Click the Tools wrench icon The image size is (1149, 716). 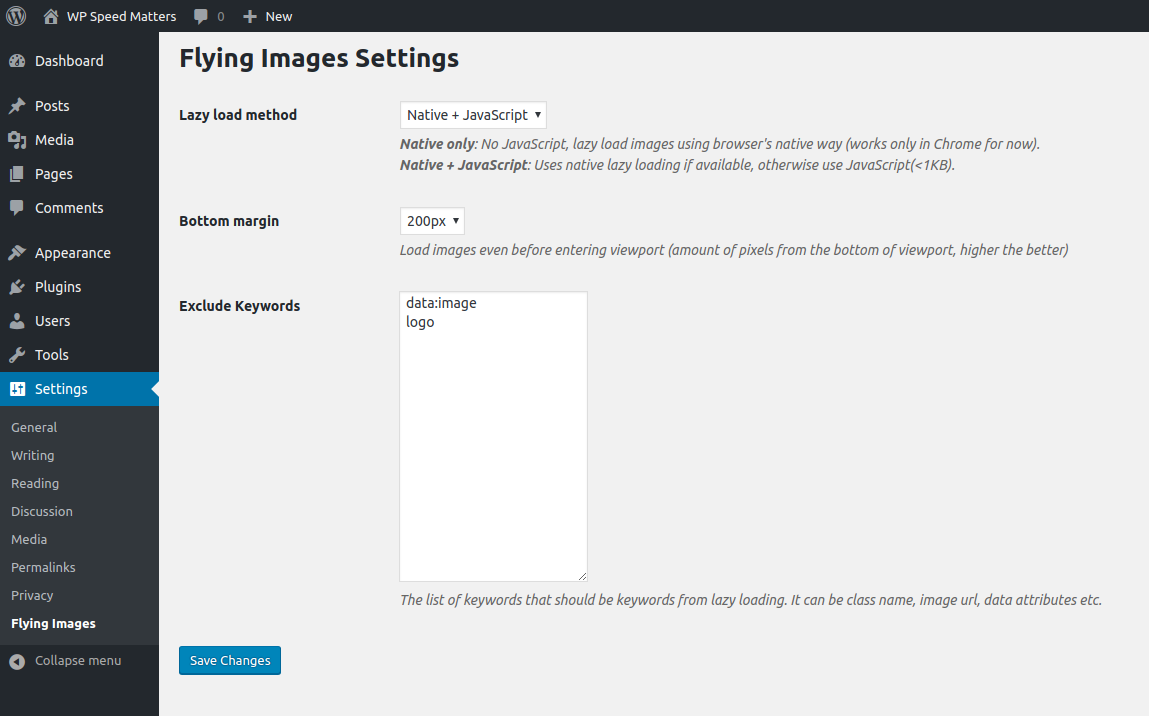point(17,355)
